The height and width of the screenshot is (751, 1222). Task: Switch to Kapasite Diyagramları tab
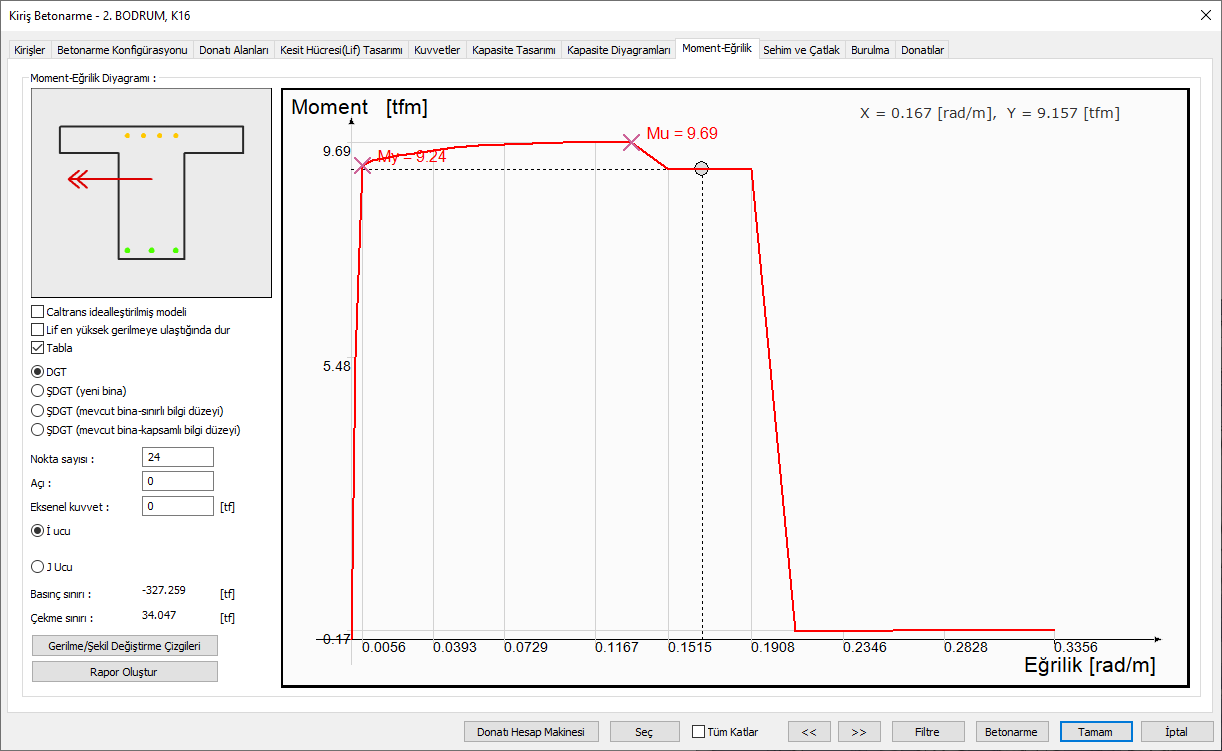point(618,50)
